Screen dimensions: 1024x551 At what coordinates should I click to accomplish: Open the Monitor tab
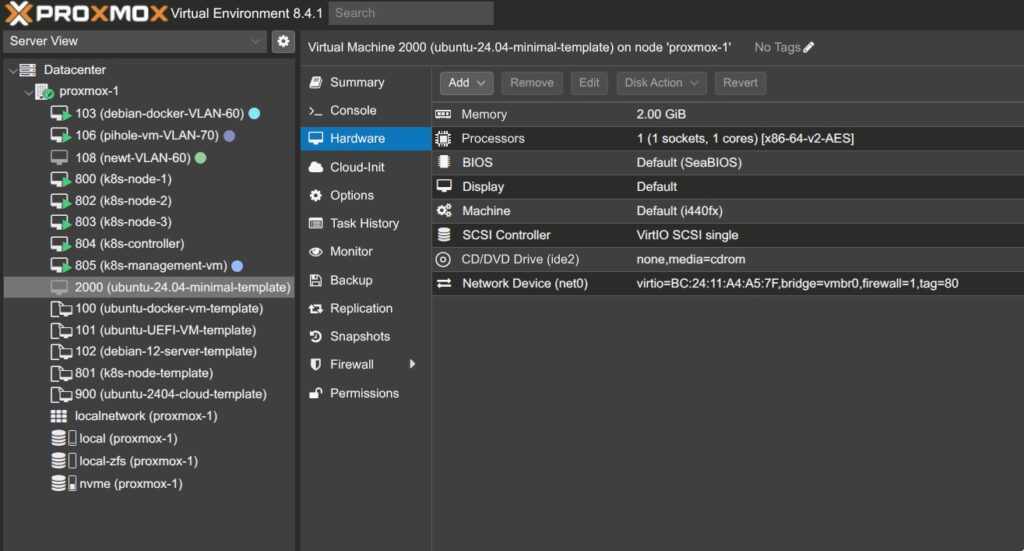tap(366, 251)
